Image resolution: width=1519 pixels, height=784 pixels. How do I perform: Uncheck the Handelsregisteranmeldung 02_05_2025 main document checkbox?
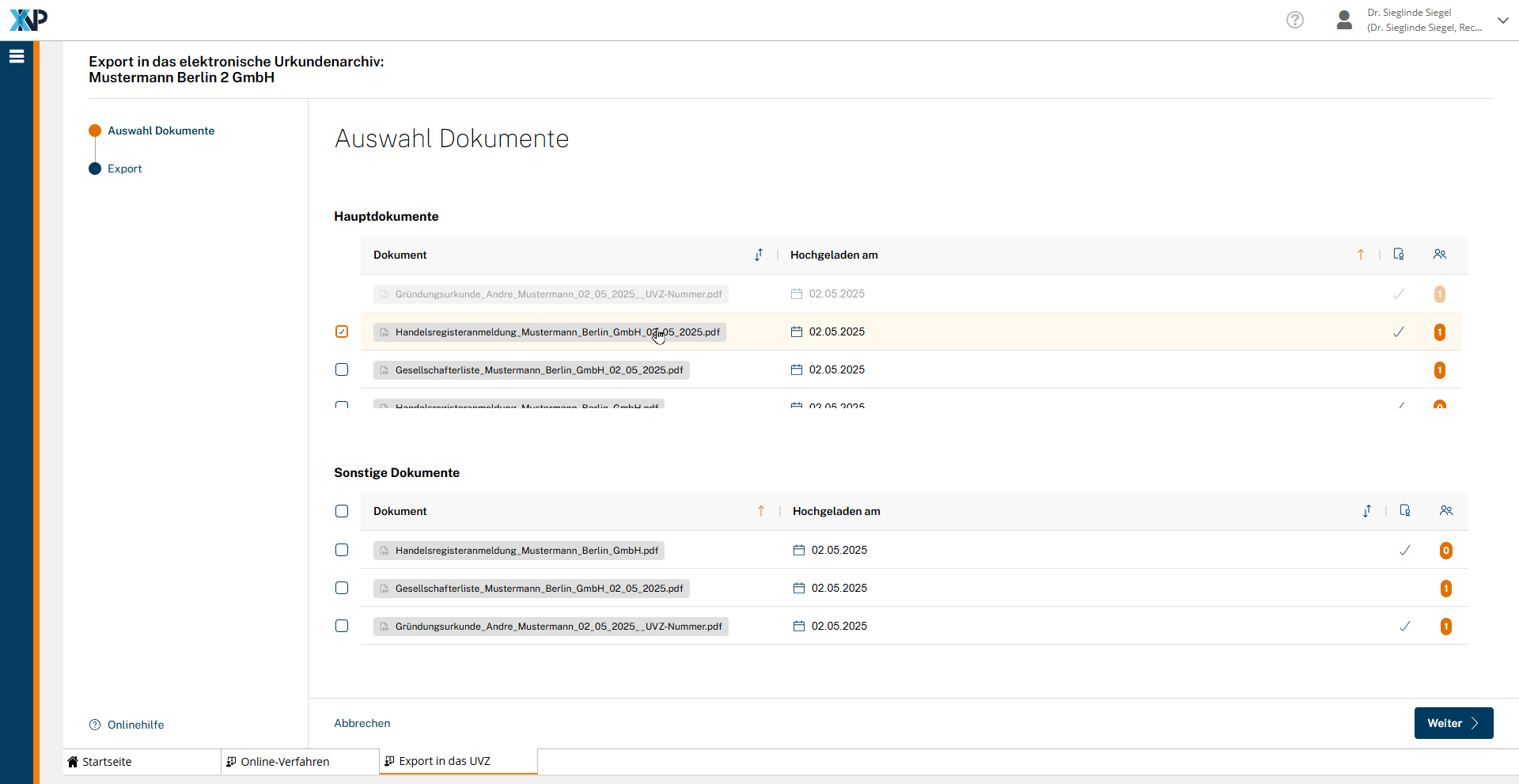coord(342,331)
